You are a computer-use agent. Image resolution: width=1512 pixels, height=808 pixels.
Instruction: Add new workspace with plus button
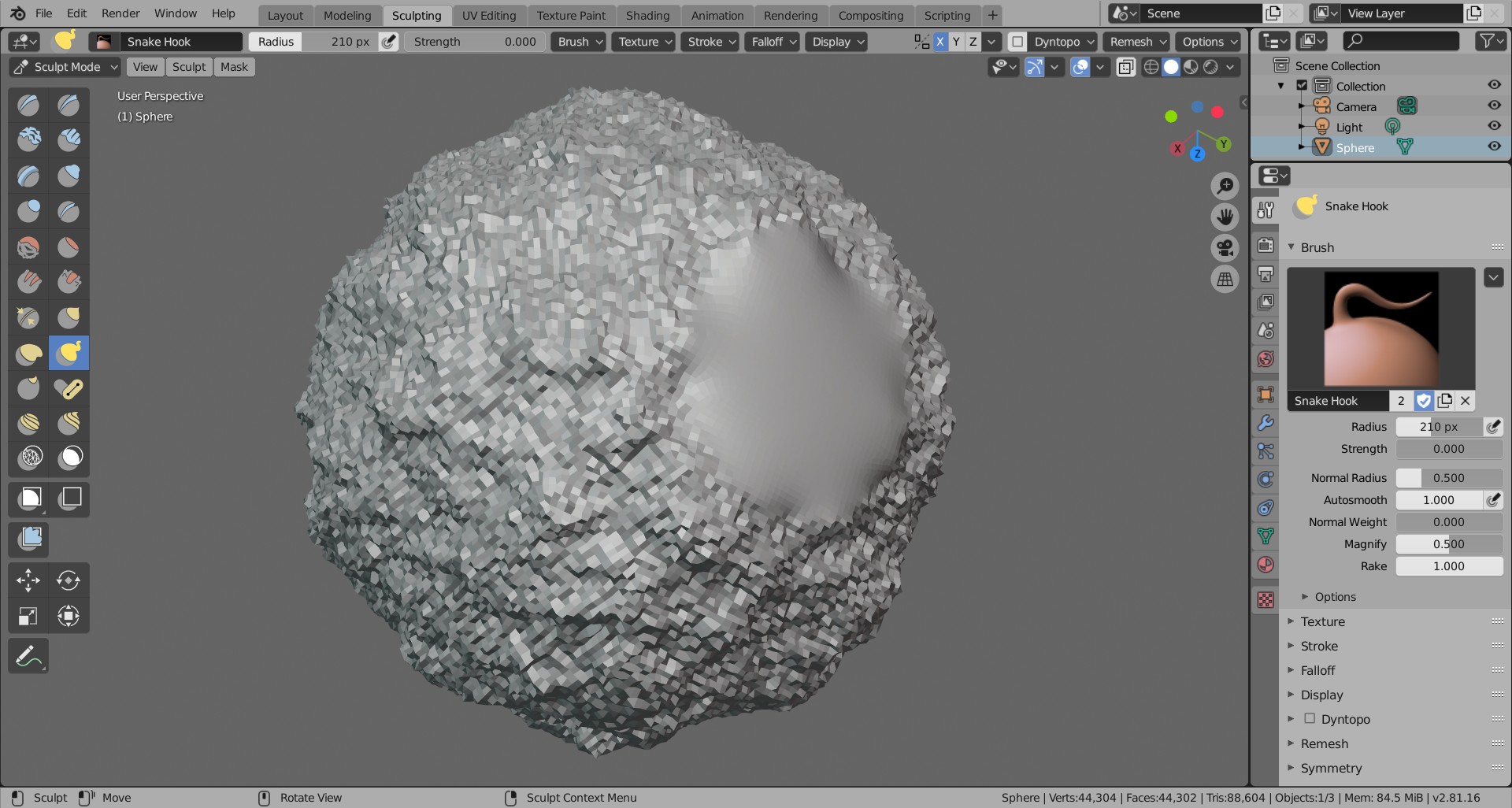pos(992,15)
